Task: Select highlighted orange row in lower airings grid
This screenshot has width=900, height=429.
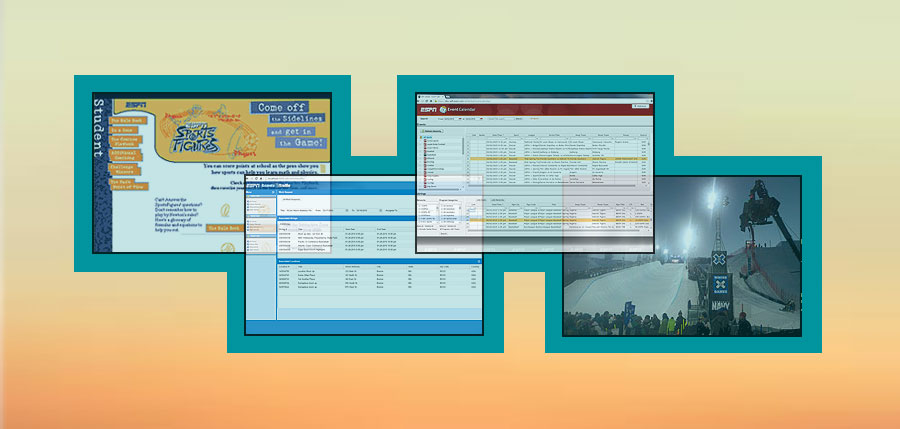Action: coord(558,220)
